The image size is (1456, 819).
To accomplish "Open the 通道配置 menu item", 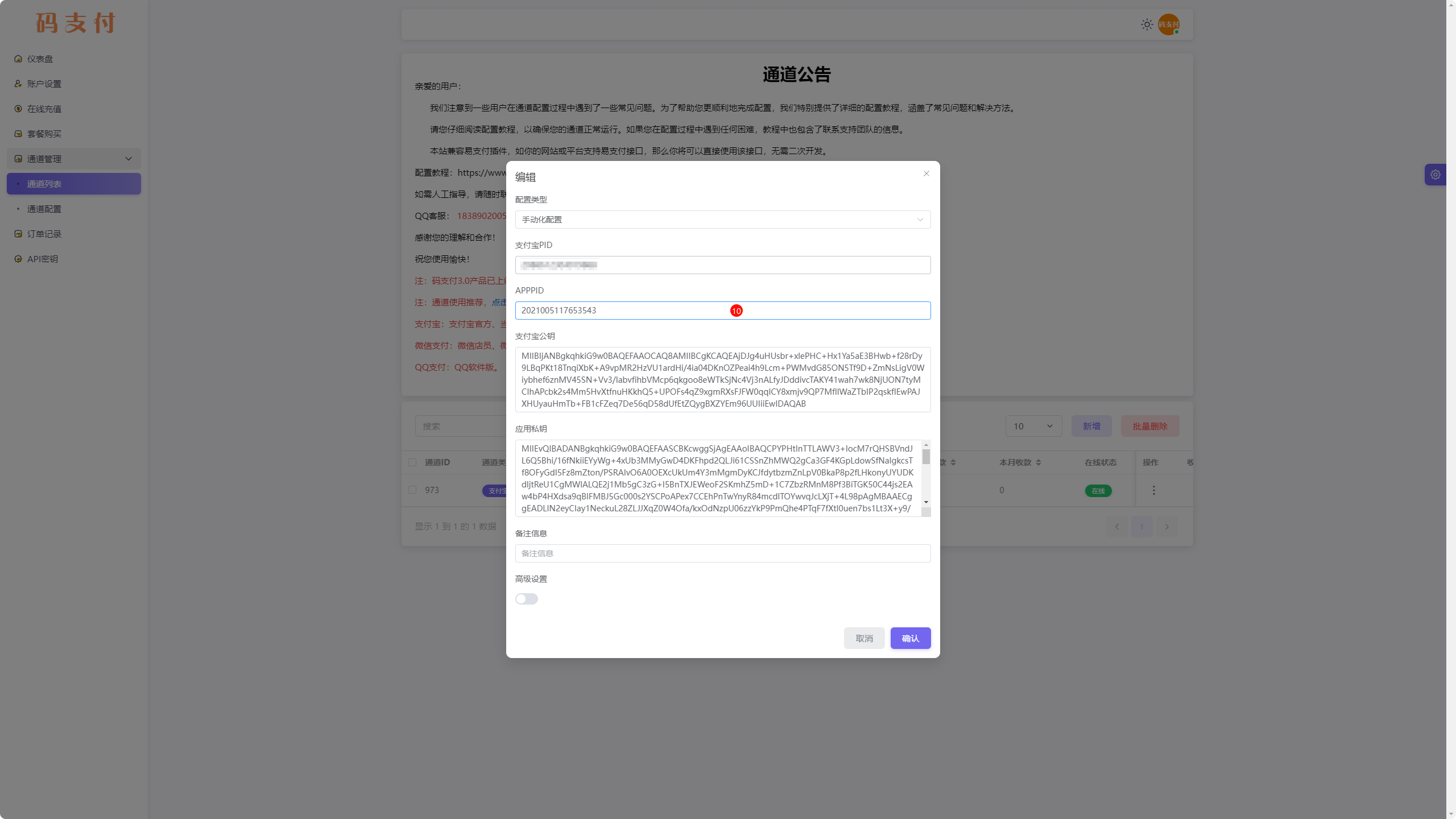I will (x=44, y=209).
